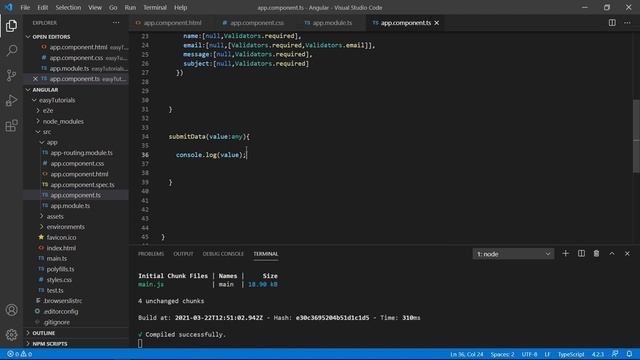640x360 pixels.
Task: Click TypeScript version 4.2.3 in status bar
Action: [x=598, y=354]
